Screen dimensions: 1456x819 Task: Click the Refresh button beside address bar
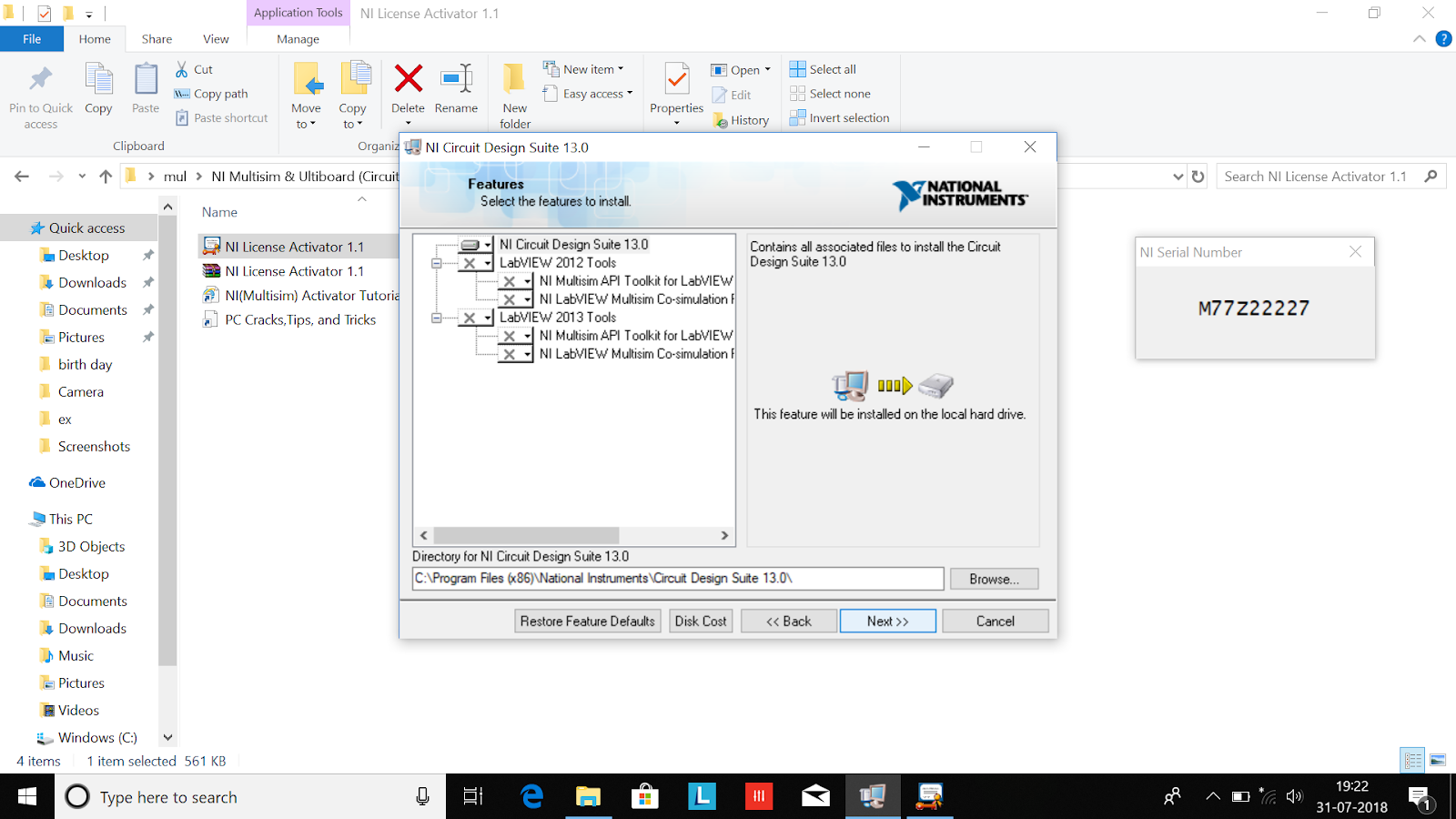(x=1198, y=177)
